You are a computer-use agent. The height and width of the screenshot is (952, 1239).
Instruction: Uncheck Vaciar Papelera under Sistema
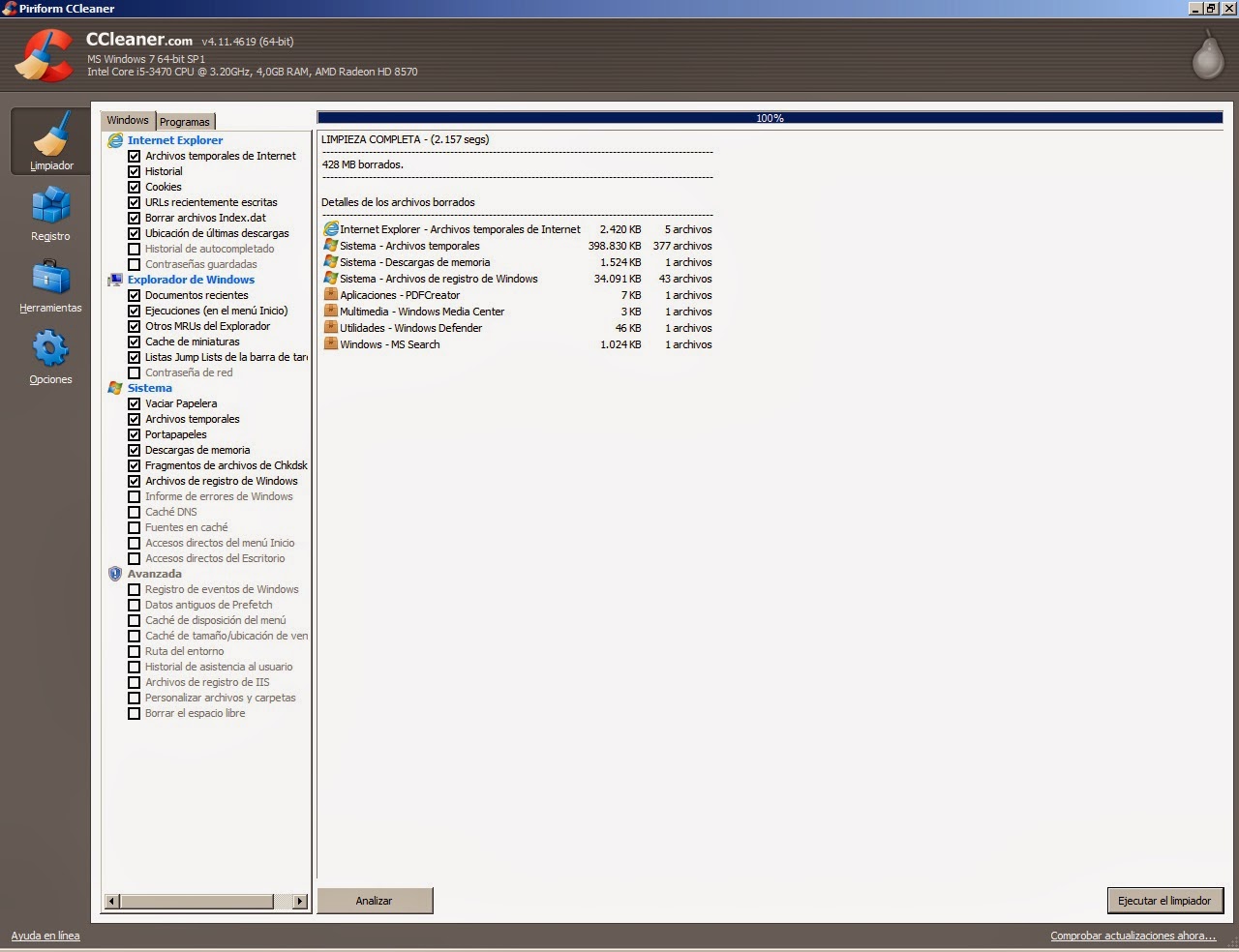coord(135,403)
